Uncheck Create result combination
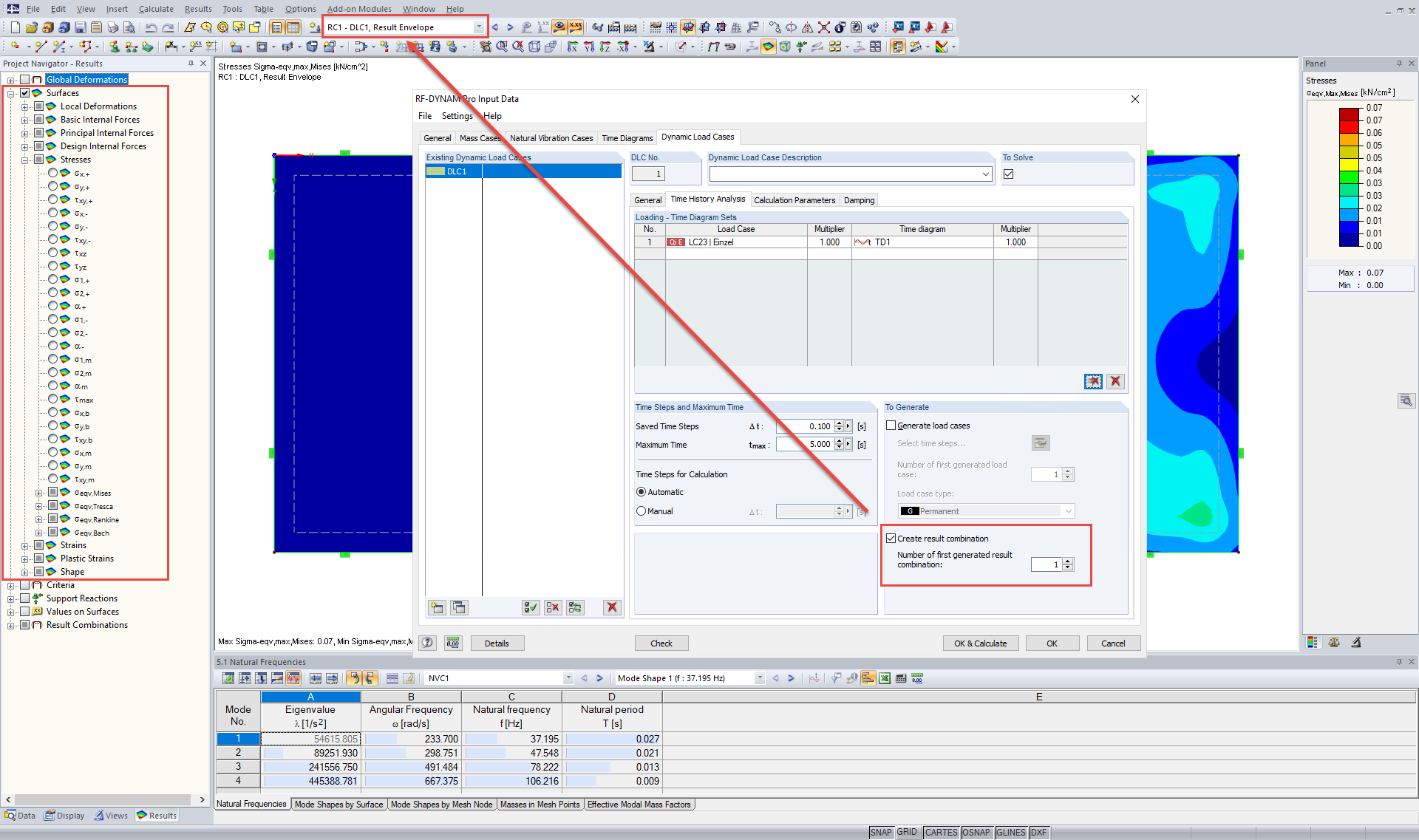The width and height of the screenshot is (1419, 840). [x=891, y=538]
